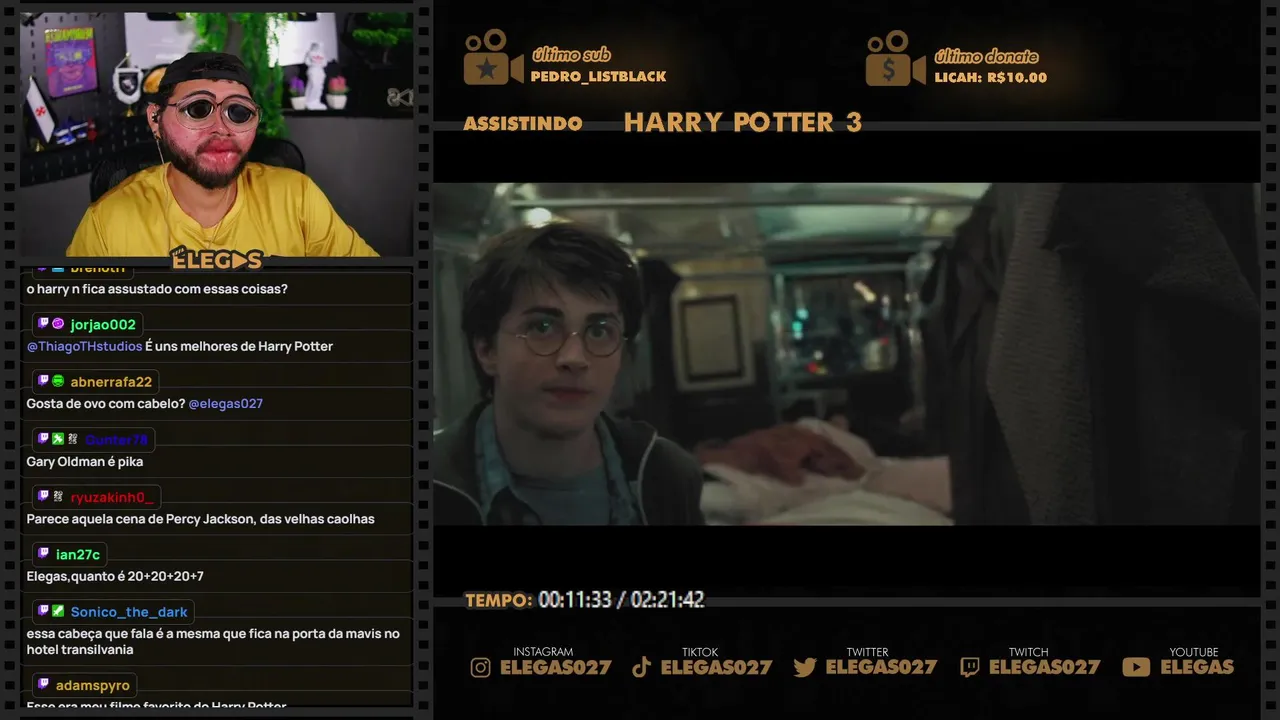Click the Twitch badge beside abnerrafa22
The width and height of the screenshot is (1280, 720).
[x=43, y=381]
